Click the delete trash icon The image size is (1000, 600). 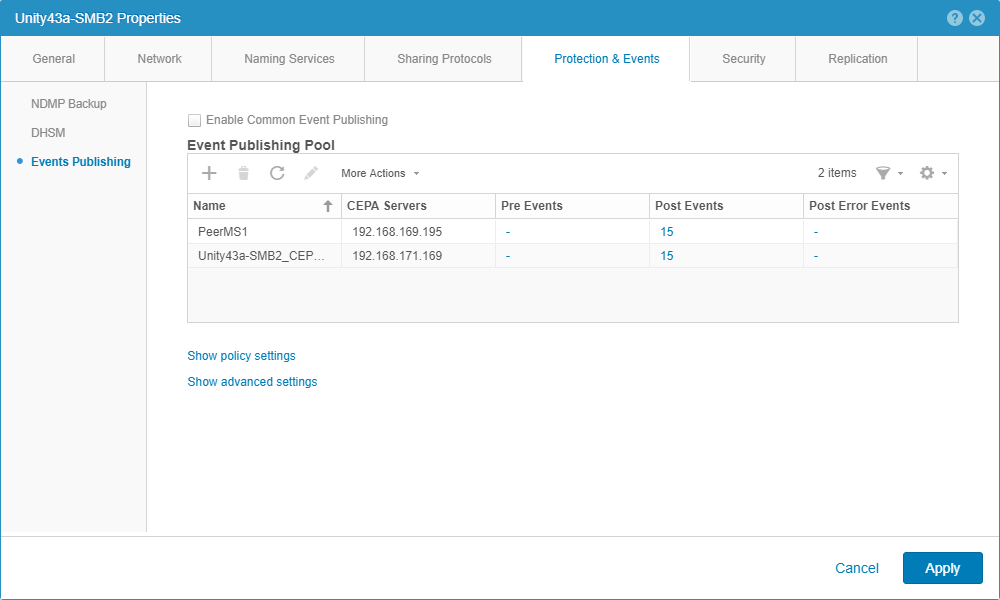[243, 173]
